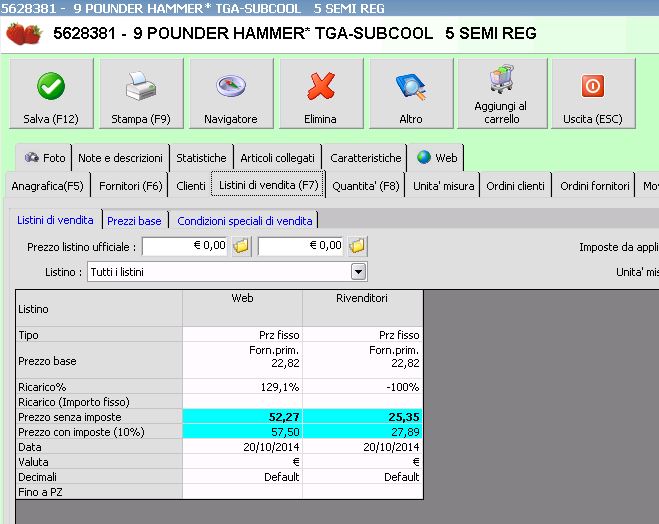Click Web Valuta cell €

tap(243, 462)
